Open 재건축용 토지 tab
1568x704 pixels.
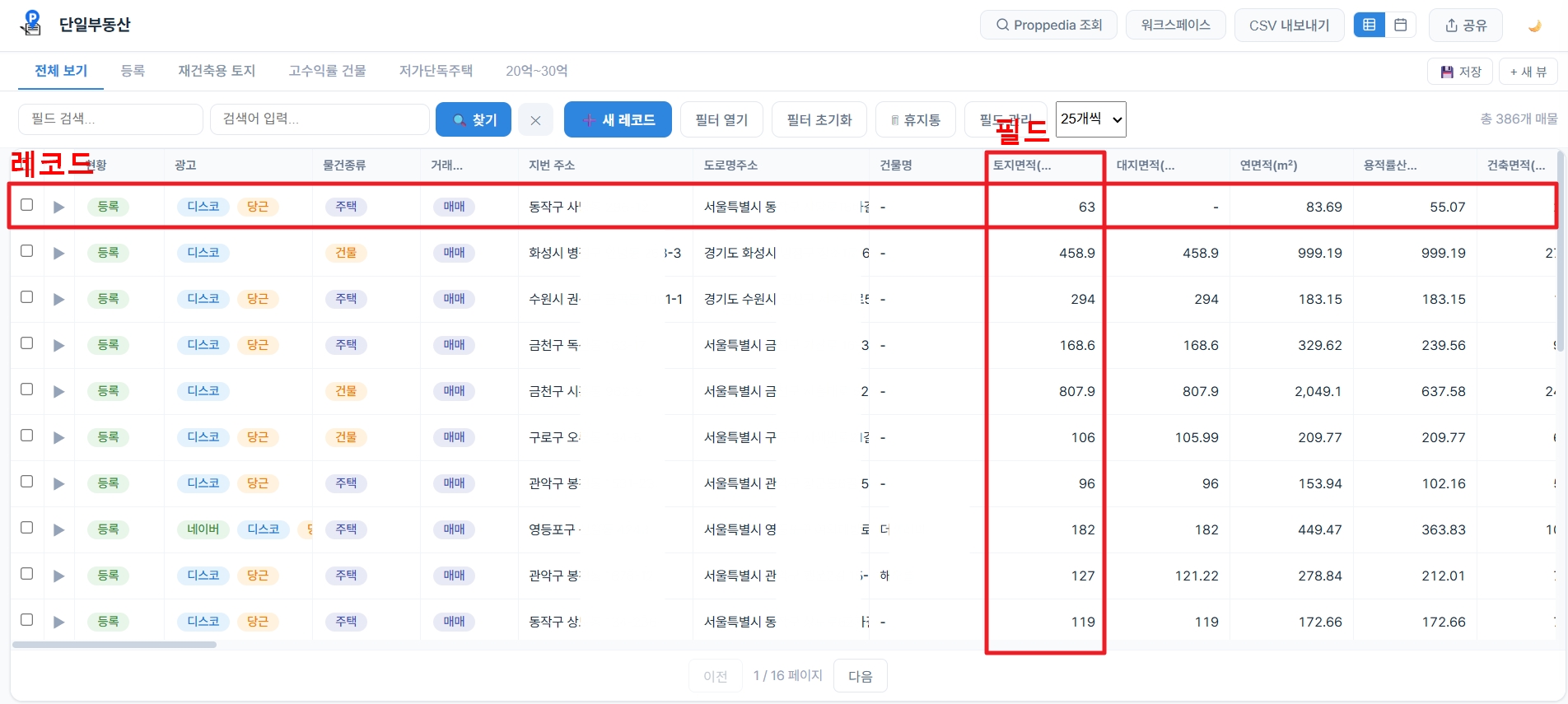(217, 71)
